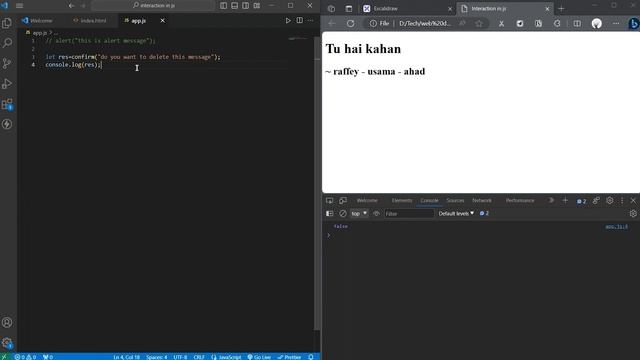This screenshot has height=360, width=640.
Task: Open the notifications bell in status bar
Action: (311, 357)
